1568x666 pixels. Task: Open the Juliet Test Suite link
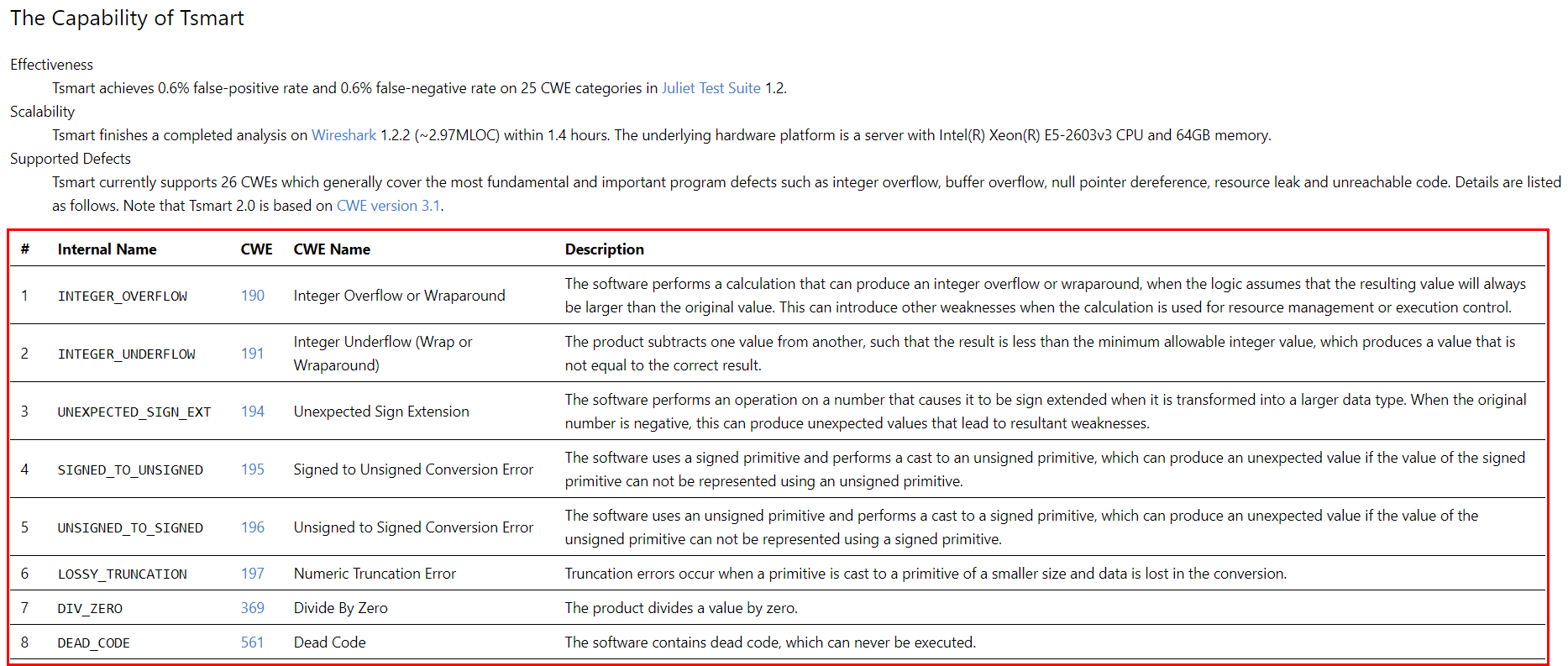coord(711,88)
